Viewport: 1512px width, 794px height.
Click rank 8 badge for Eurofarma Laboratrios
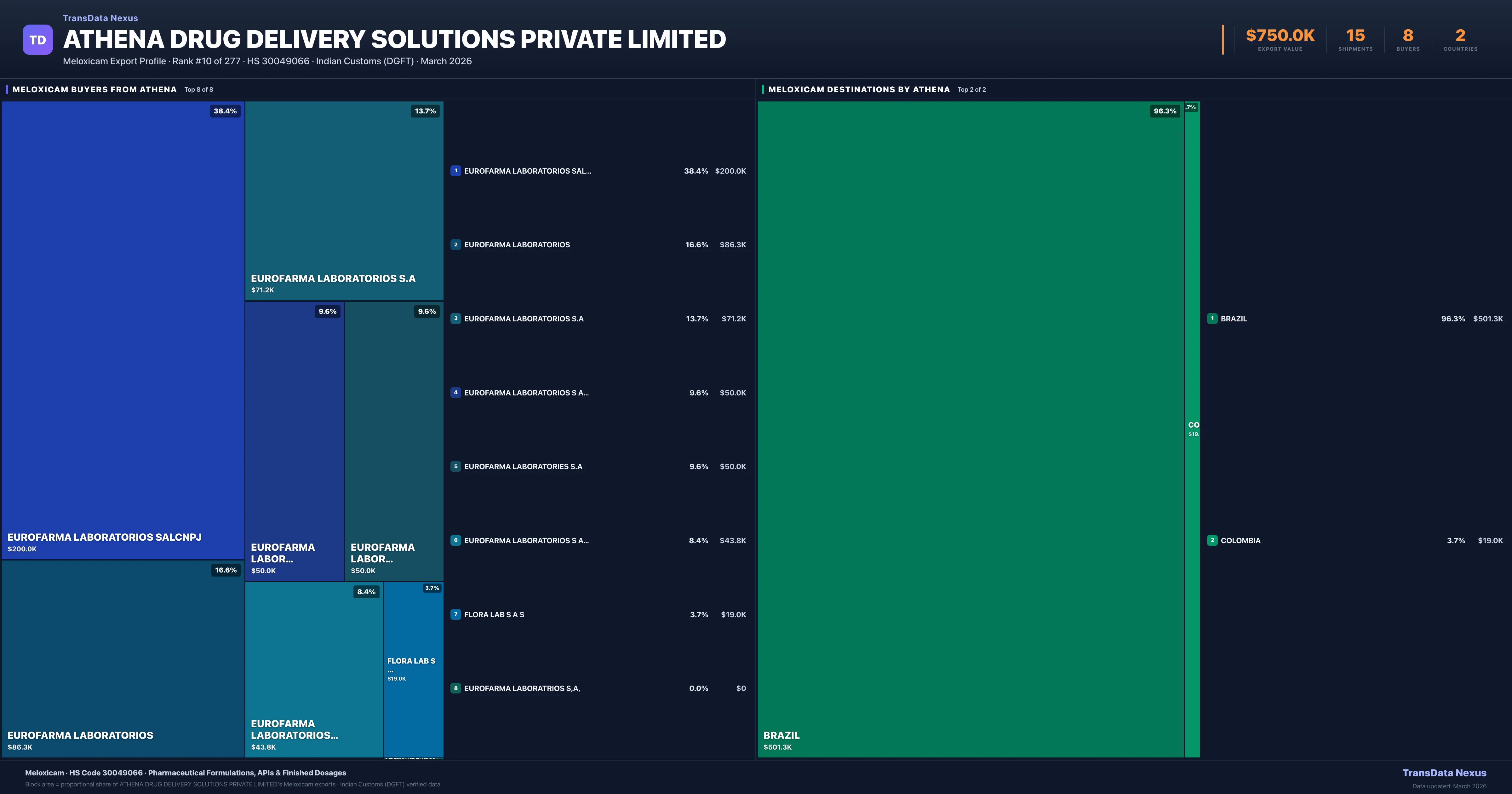[x=455, y=688]
